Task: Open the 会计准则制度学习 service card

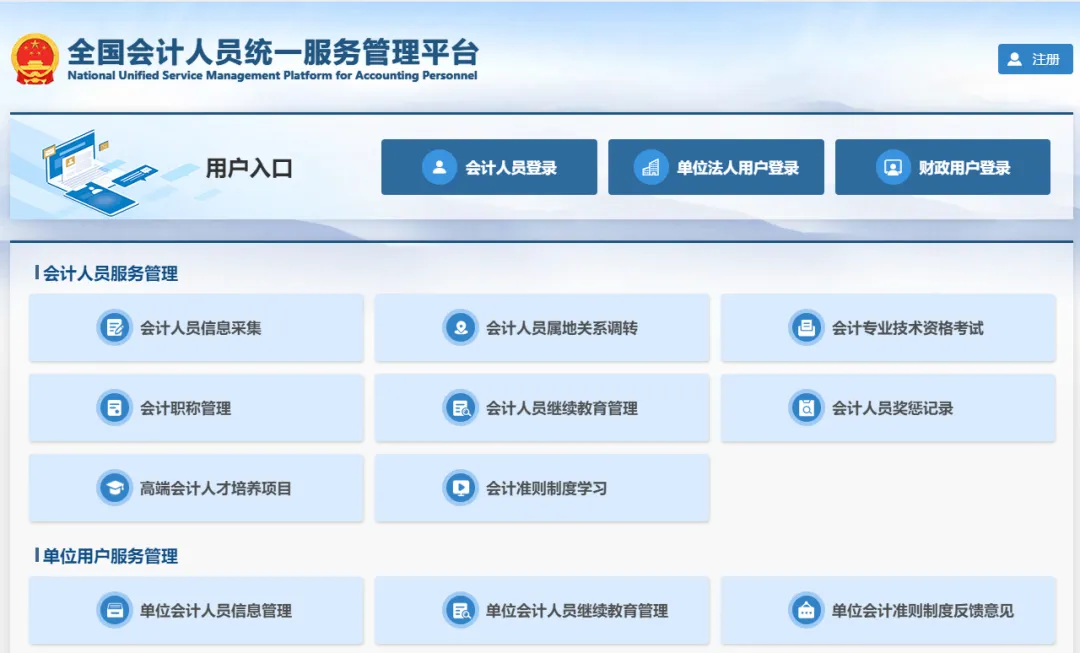Action: (x=542, y=487)
